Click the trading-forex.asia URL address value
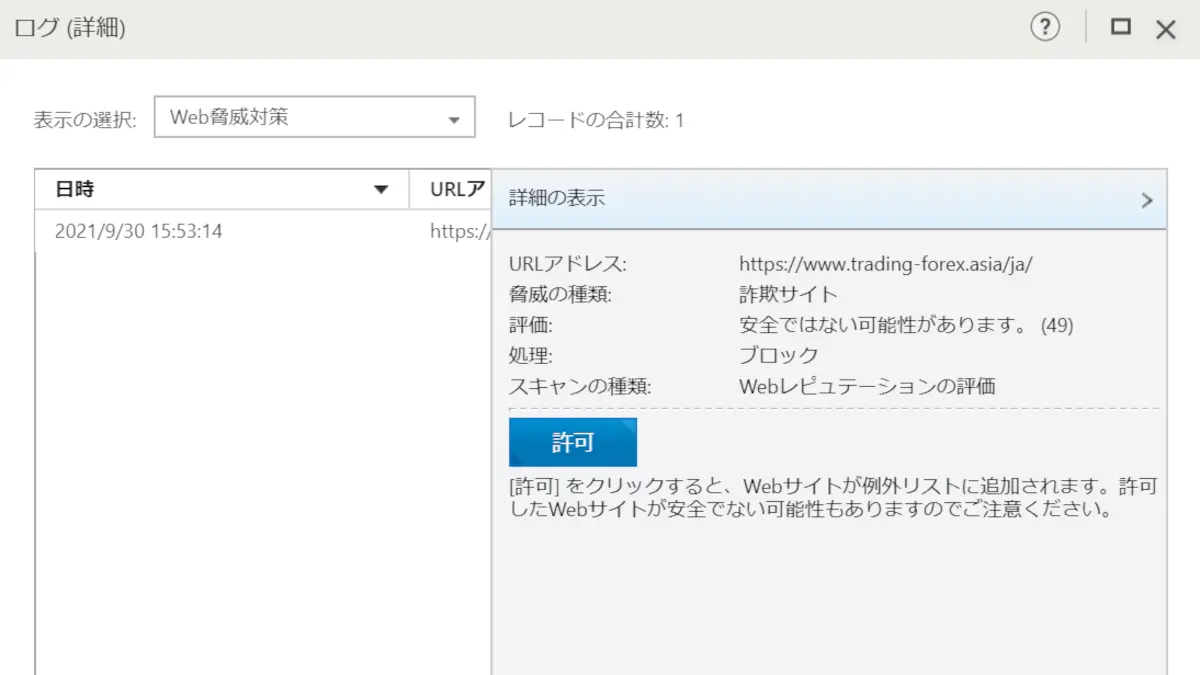 point(885,265)
